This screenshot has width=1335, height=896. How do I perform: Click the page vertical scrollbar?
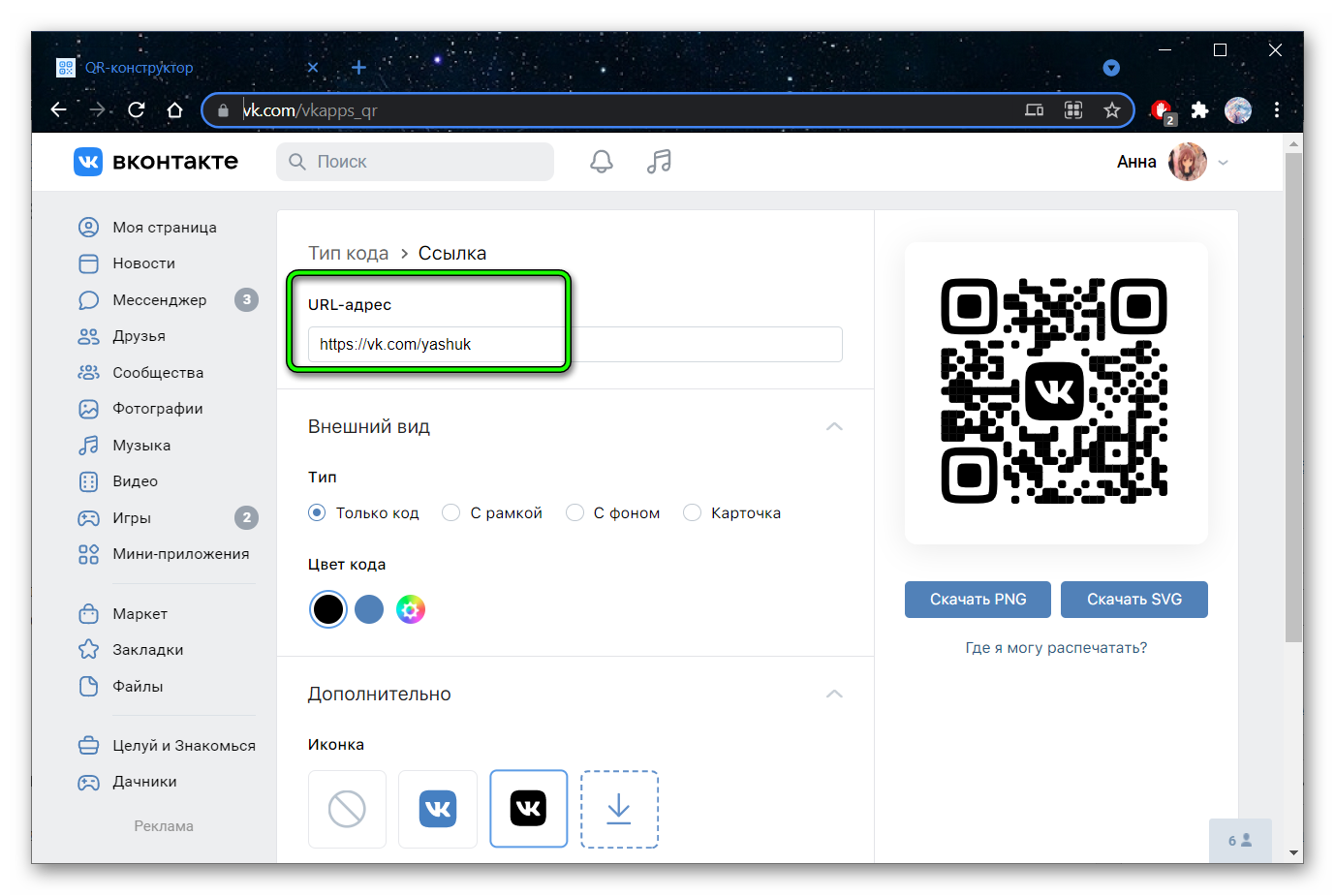1294,397
